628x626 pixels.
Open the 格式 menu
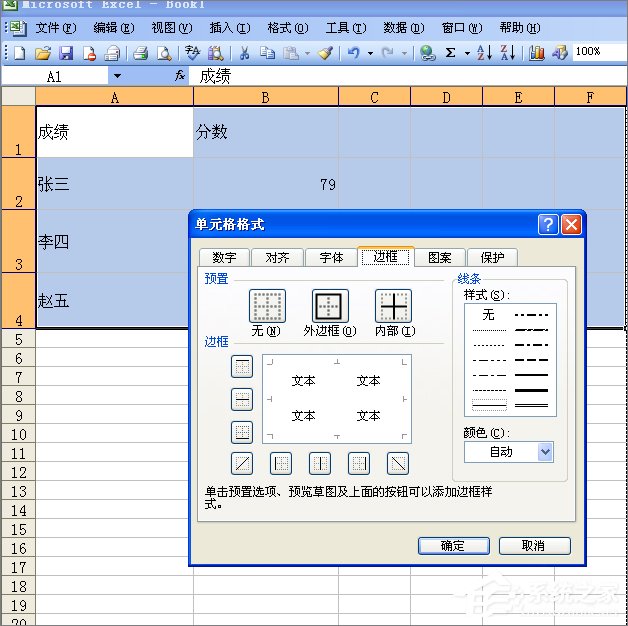coord(286,28)
